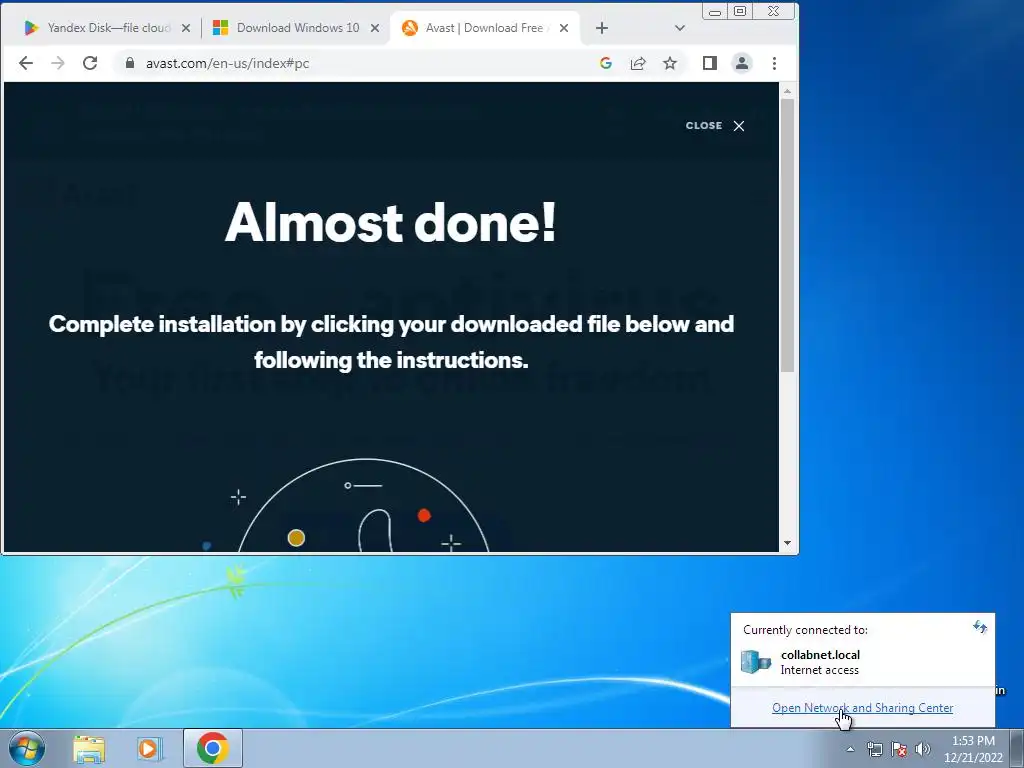Open Windows Explorer from the taskbar
The height and width of the screenshot is (768, 1024).
[89, 748]
